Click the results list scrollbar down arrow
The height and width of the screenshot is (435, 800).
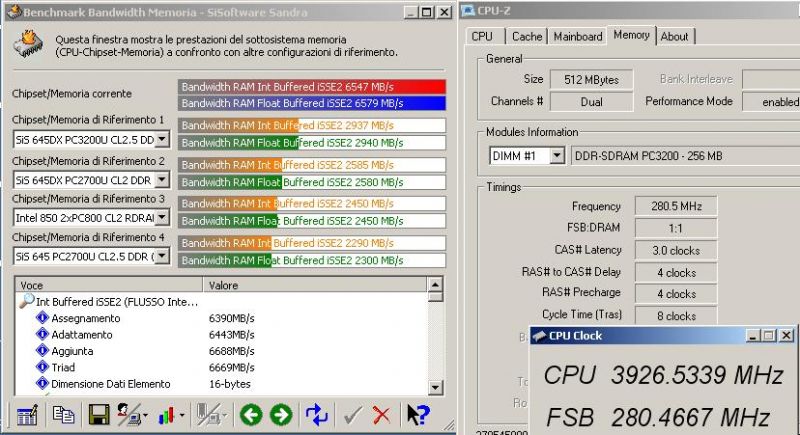(435, 388)
